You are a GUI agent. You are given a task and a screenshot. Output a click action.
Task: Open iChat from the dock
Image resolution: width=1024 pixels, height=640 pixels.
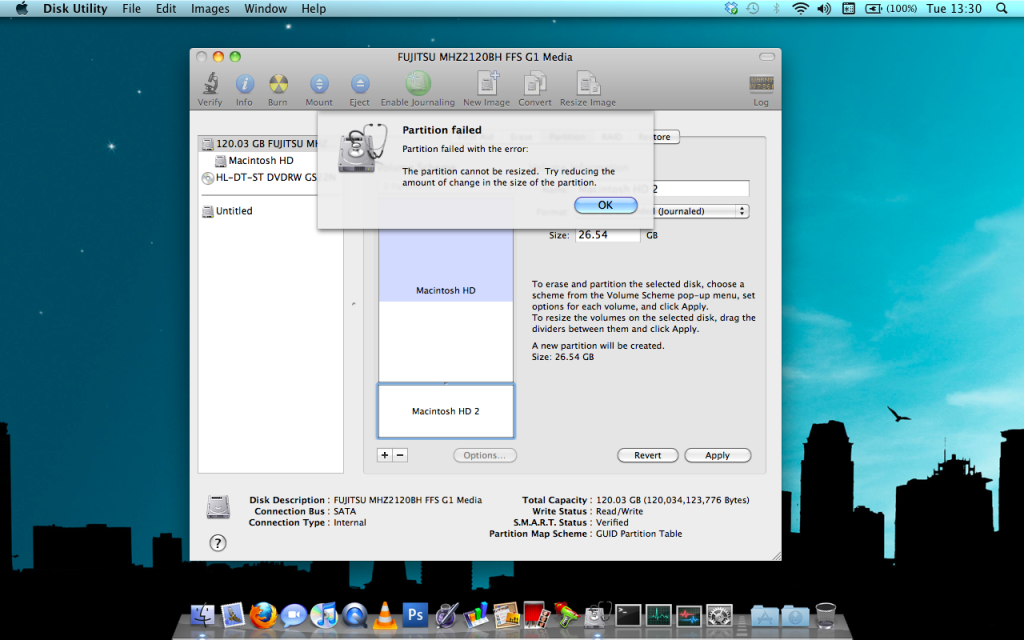pos(294,615)
